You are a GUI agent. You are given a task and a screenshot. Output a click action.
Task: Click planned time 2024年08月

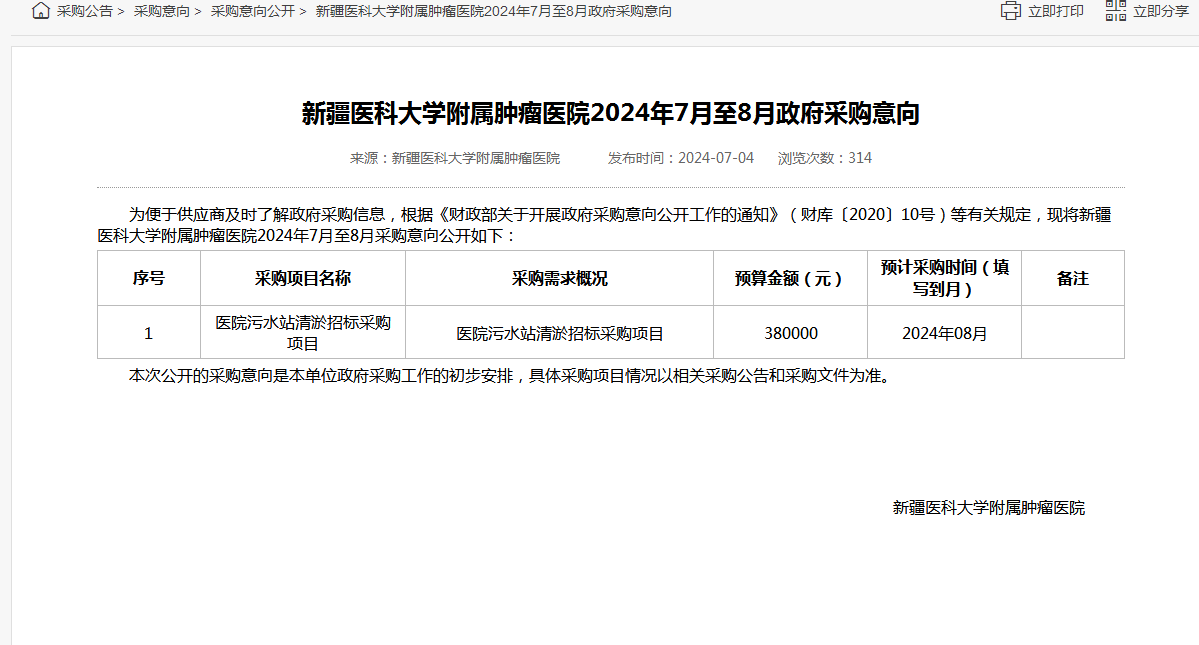(x=944, y=333)
